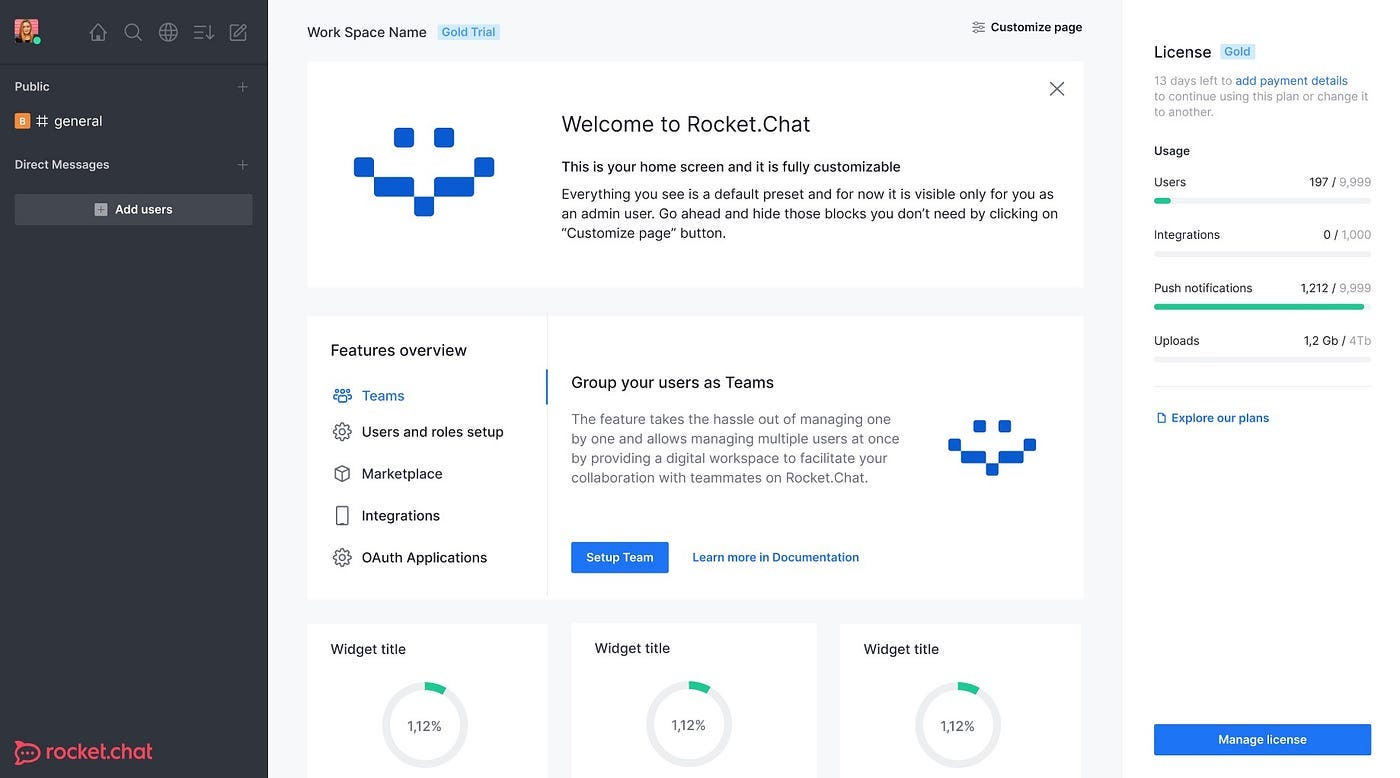Click the Setup Team button

click(620, 558)
